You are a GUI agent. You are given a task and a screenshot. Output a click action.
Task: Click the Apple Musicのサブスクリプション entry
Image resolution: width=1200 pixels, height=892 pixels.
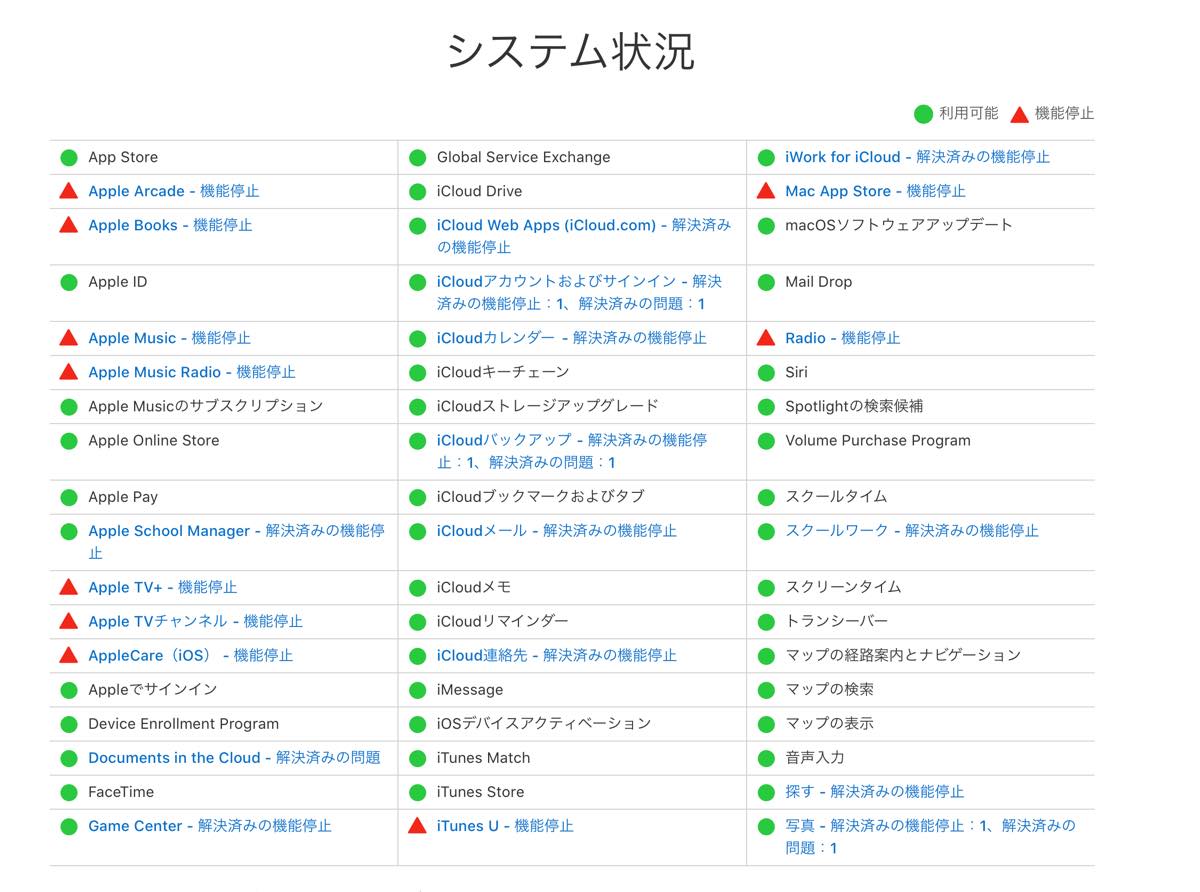pyautogui.click(x=205, y=406)
